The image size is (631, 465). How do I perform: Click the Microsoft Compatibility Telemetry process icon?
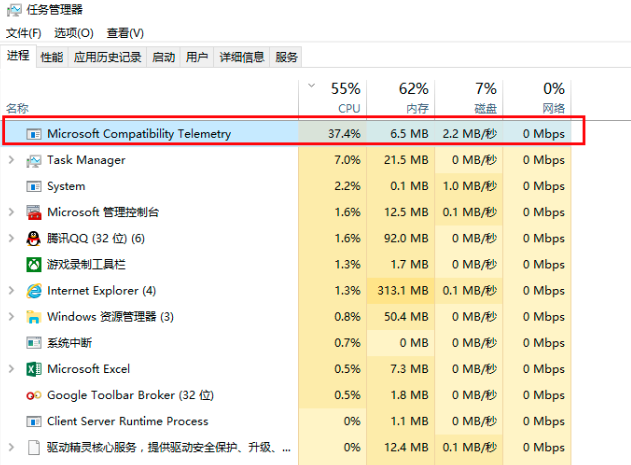pos(34,134)
